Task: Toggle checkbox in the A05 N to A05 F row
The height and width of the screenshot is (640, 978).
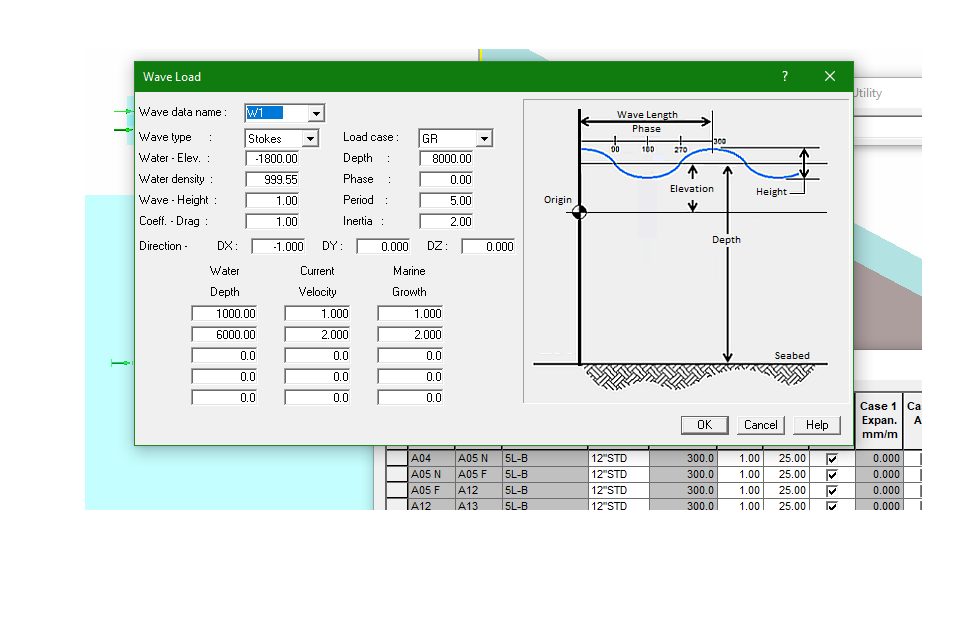Action: click(x=831, y=475)
